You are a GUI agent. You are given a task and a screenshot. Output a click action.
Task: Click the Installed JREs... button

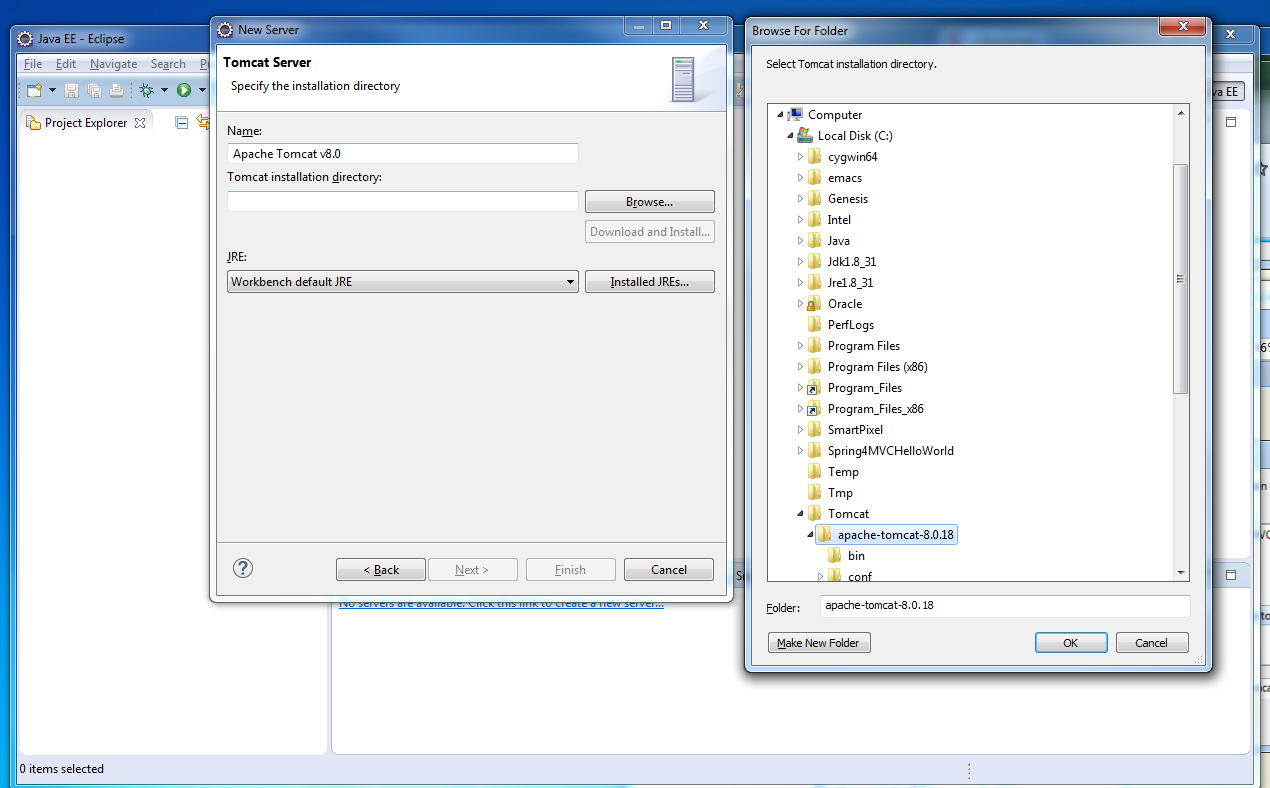point(649,282)
